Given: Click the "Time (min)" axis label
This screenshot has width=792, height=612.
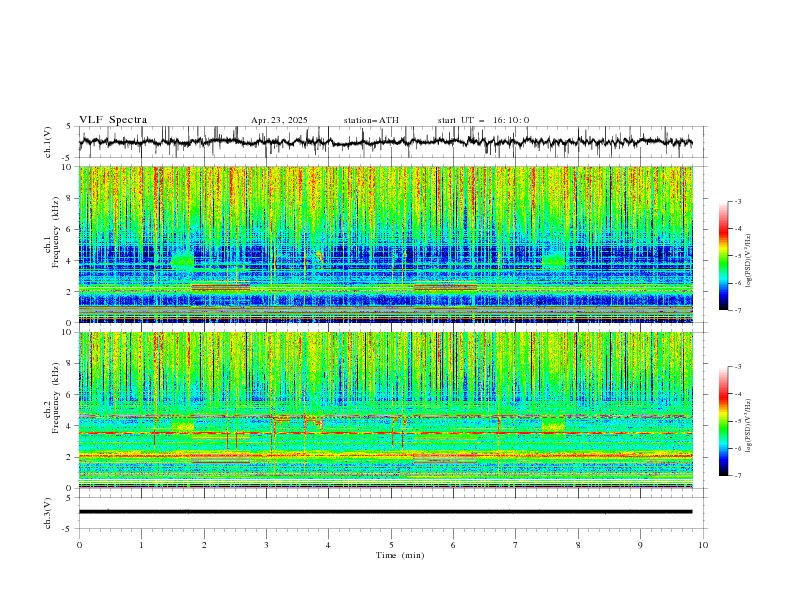Looking at the screenshot, I should point(400,555).
